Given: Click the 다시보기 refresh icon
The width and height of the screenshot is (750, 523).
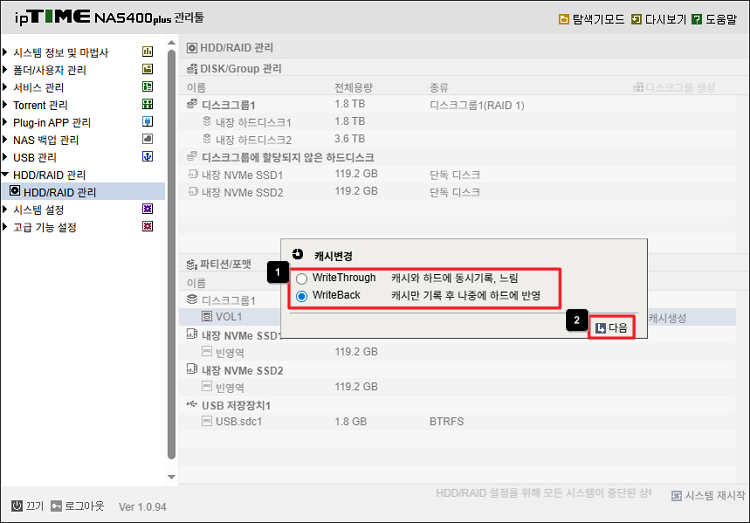Looking at the screenshot, I should 637,19.
